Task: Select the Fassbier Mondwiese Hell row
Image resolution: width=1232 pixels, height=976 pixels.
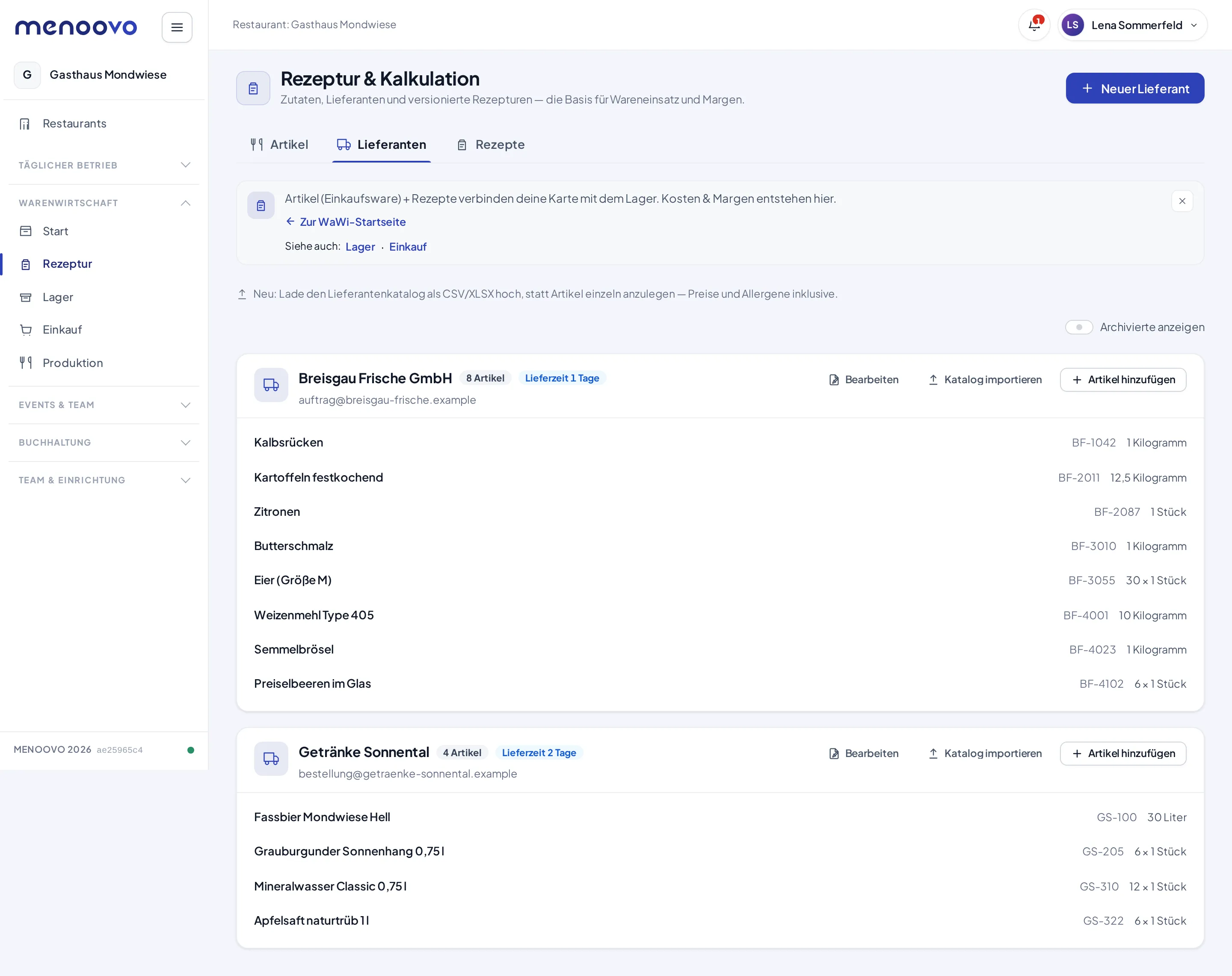Action: tap(720, 817)
